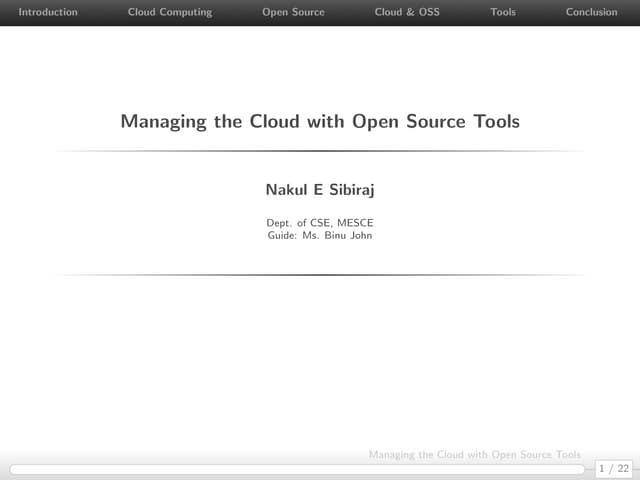Click "Open Source Tools" in the slide title
Screen dimensions: 640x480
(x=436, y=122)
